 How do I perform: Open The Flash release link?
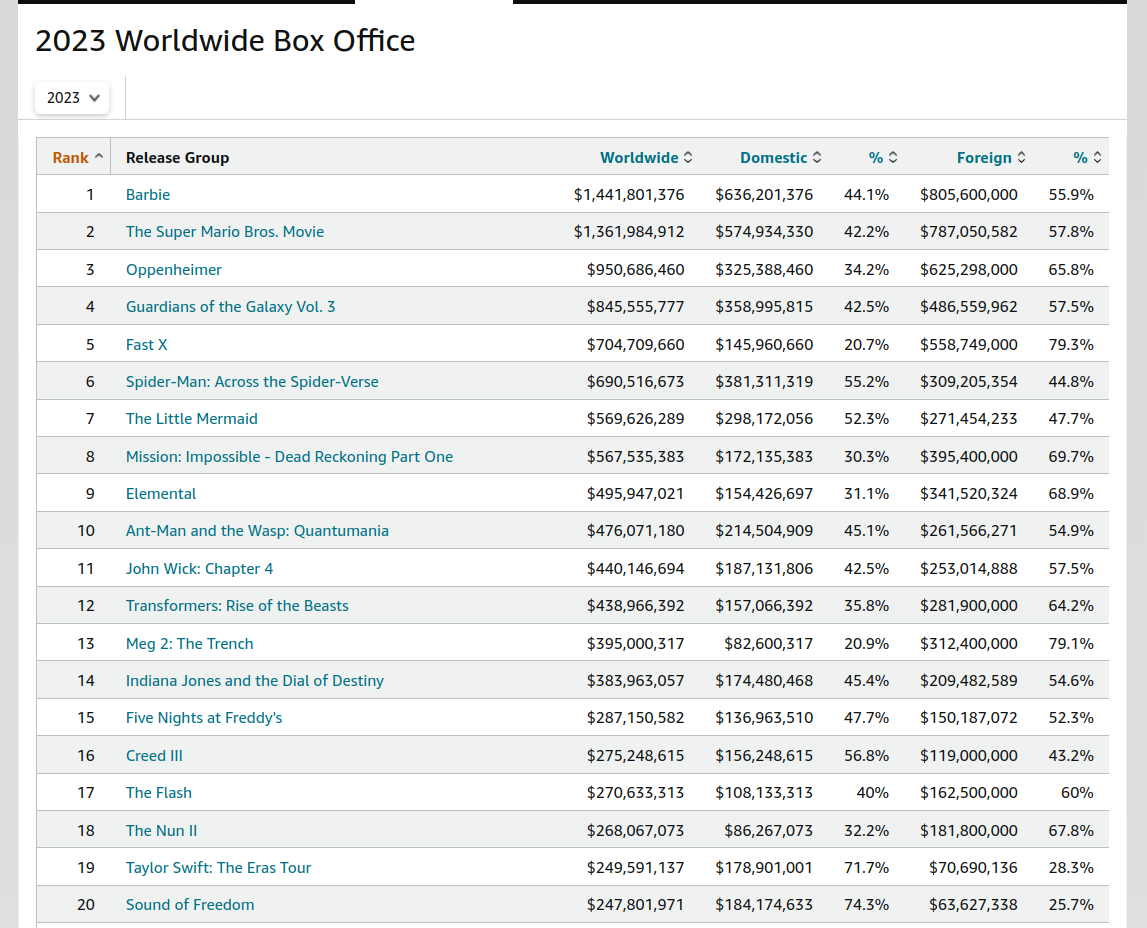(159, 793)
